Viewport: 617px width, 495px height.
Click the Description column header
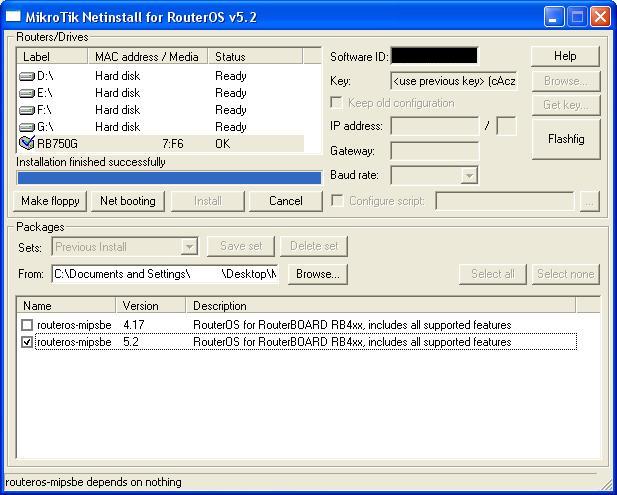coord(381,306)
